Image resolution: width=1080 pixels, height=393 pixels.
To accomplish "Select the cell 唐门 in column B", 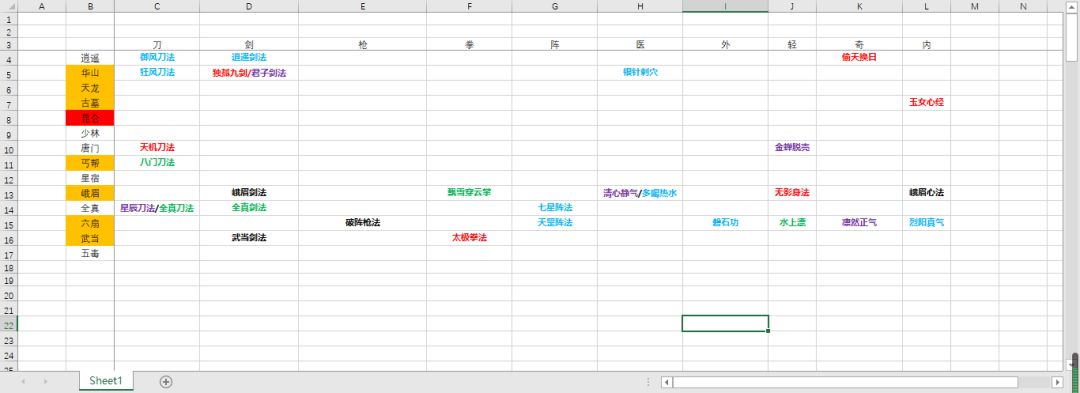I will (90, 149).
